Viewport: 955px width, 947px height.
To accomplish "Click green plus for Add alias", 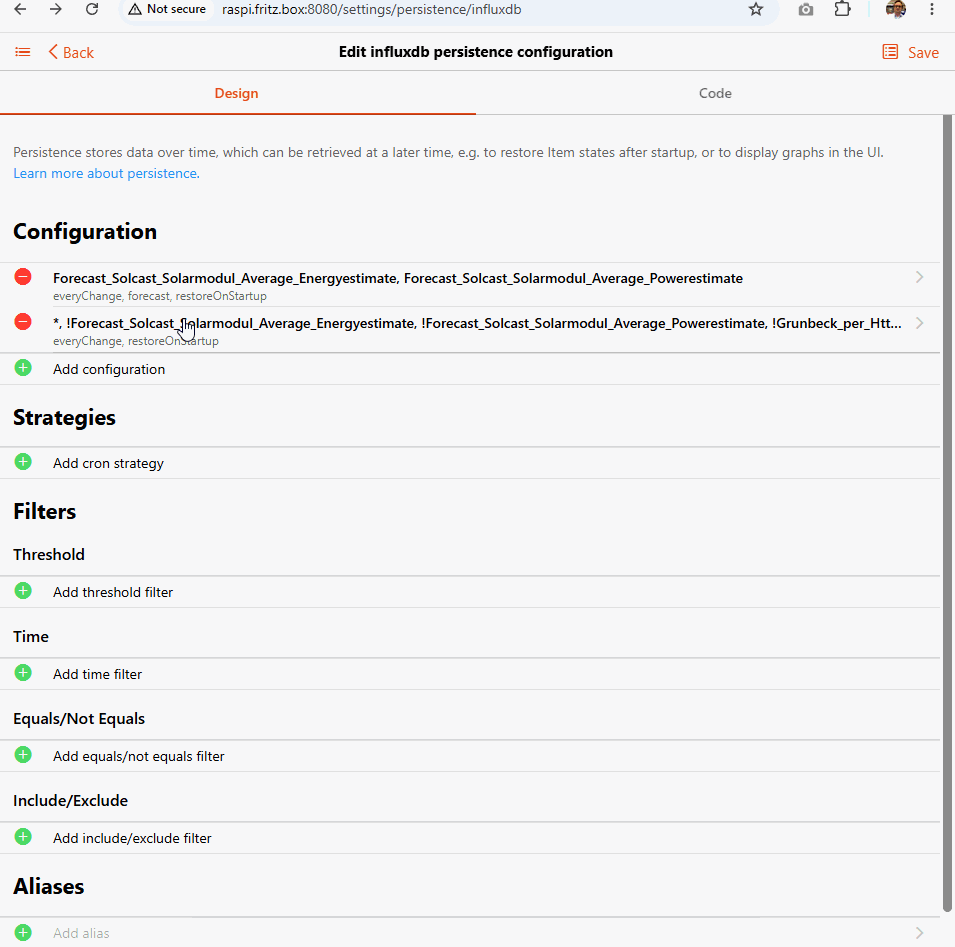I will click(x=23, y=932).
